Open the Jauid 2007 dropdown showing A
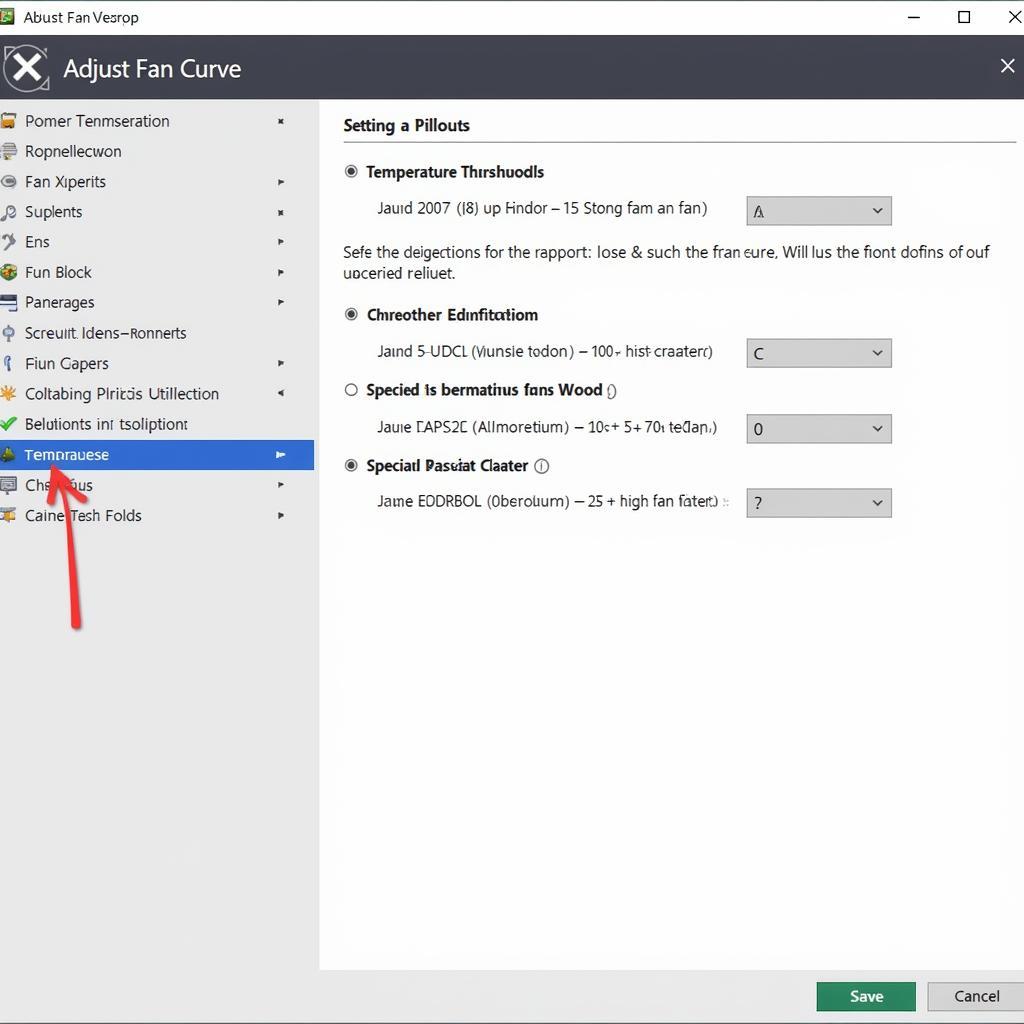 click(819, 211)
